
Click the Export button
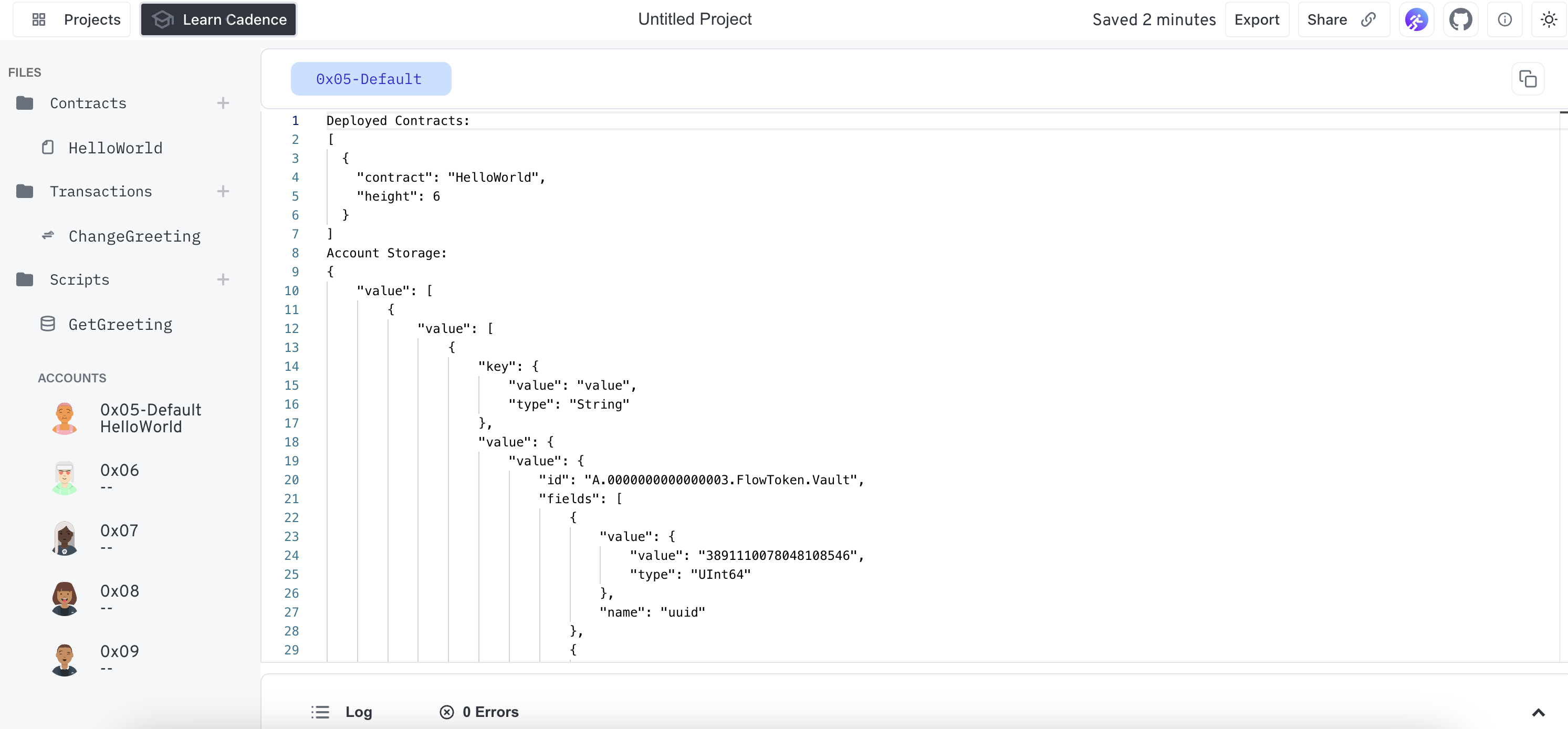(1257, 19)
